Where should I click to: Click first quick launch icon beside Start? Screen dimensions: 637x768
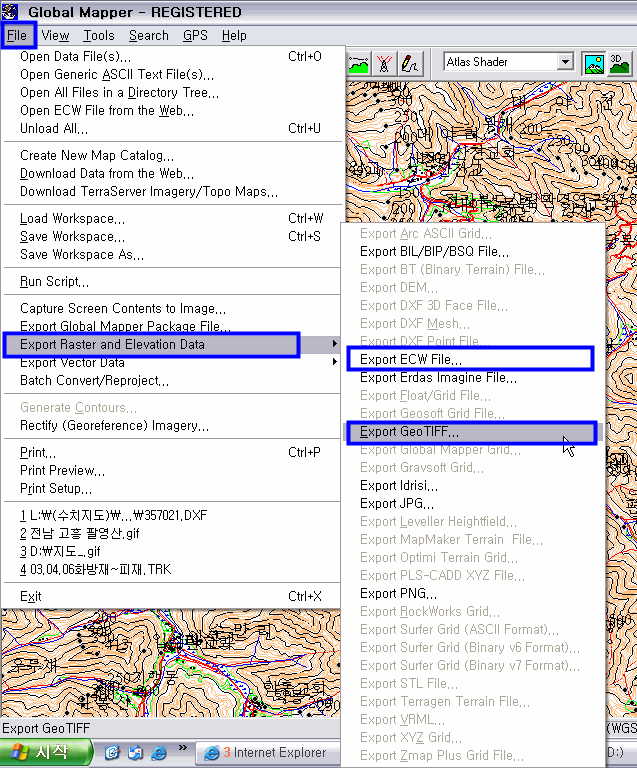(112, 752)
